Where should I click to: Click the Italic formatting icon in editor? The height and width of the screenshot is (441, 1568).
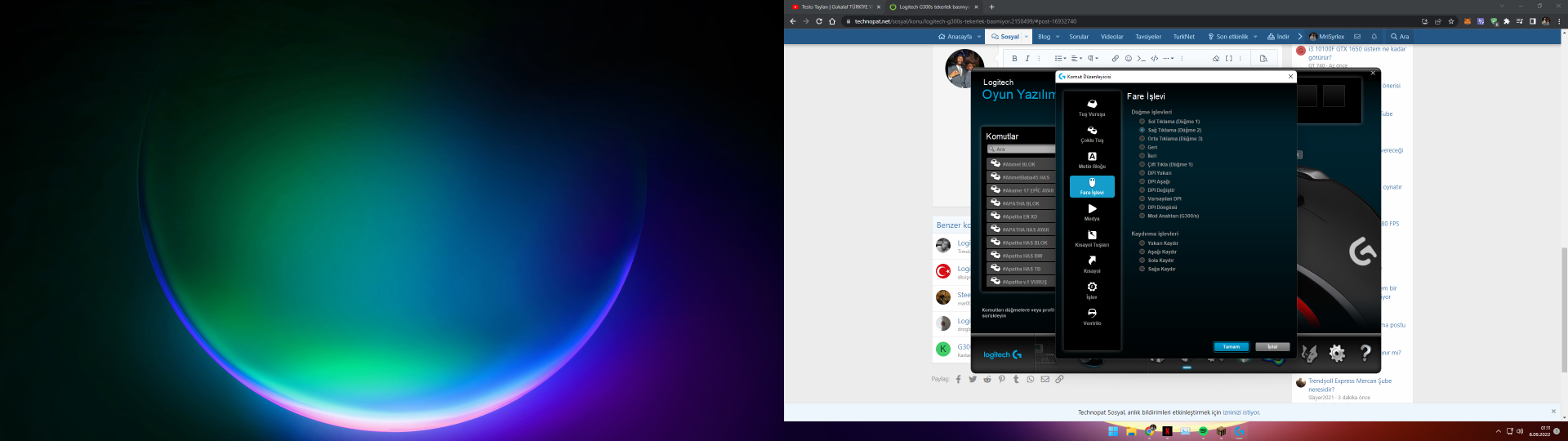1027,59
